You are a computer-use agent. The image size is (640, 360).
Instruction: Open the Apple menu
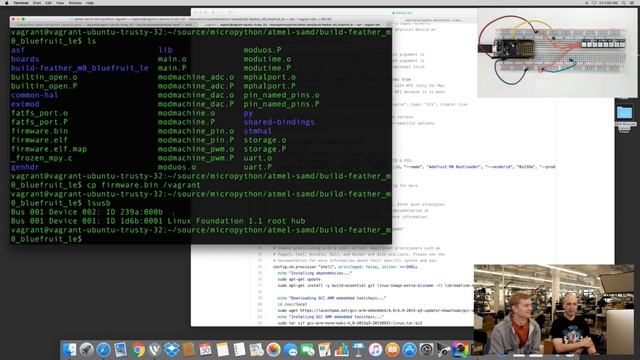coord(7,3)
